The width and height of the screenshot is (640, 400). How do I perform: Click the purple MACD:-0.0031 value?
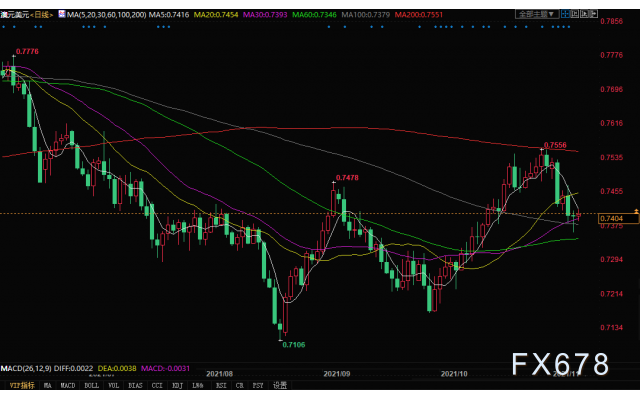tap(165, 369)
